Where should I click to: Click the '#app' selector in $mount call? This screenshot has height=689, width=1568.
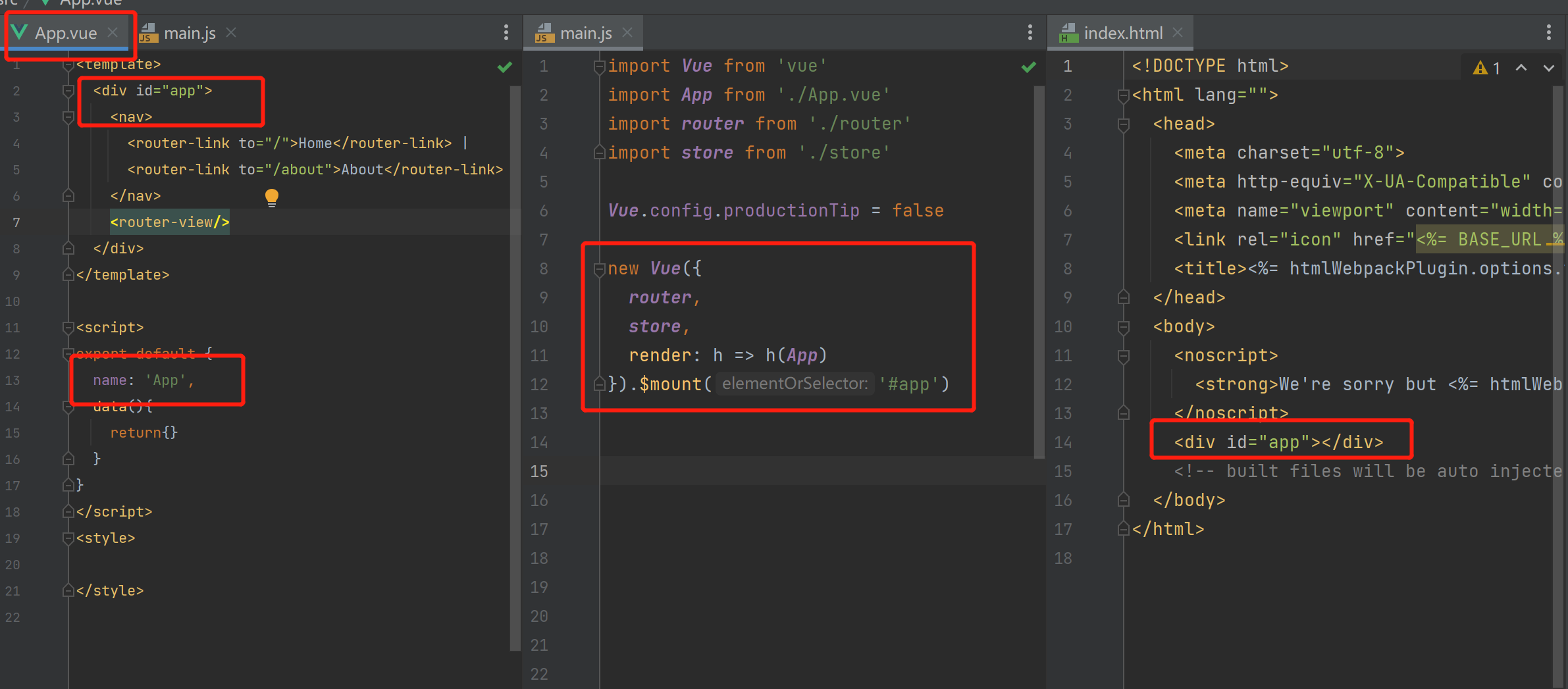pos(909,384)
